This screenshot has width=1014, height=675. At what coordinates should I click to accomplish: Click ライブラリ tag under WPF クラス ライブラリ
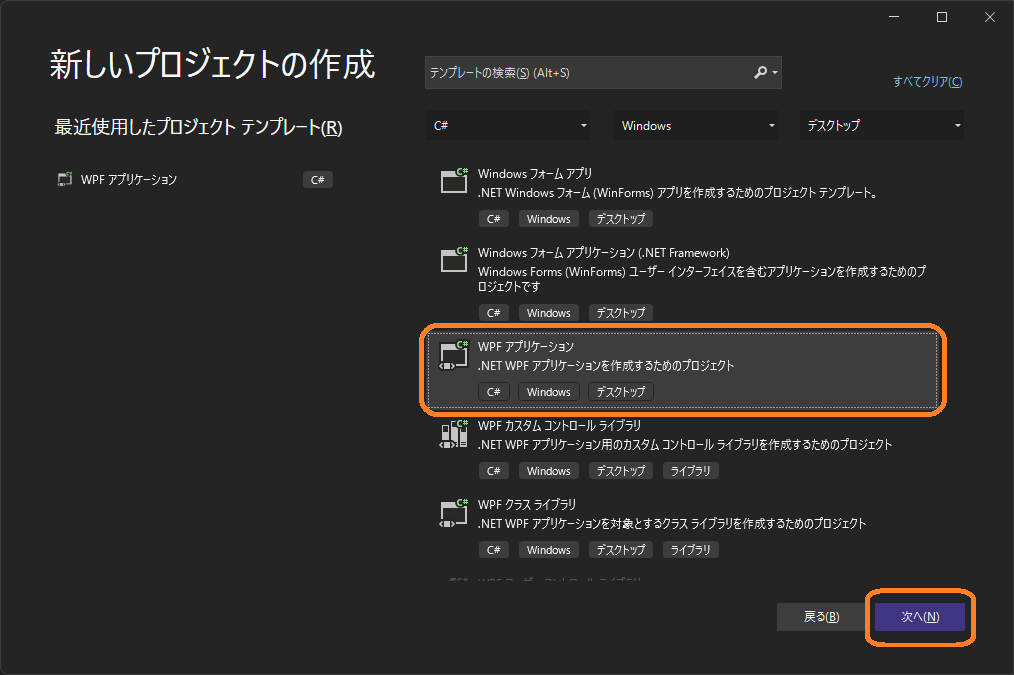pyautogui.click(x=691, y=550)
